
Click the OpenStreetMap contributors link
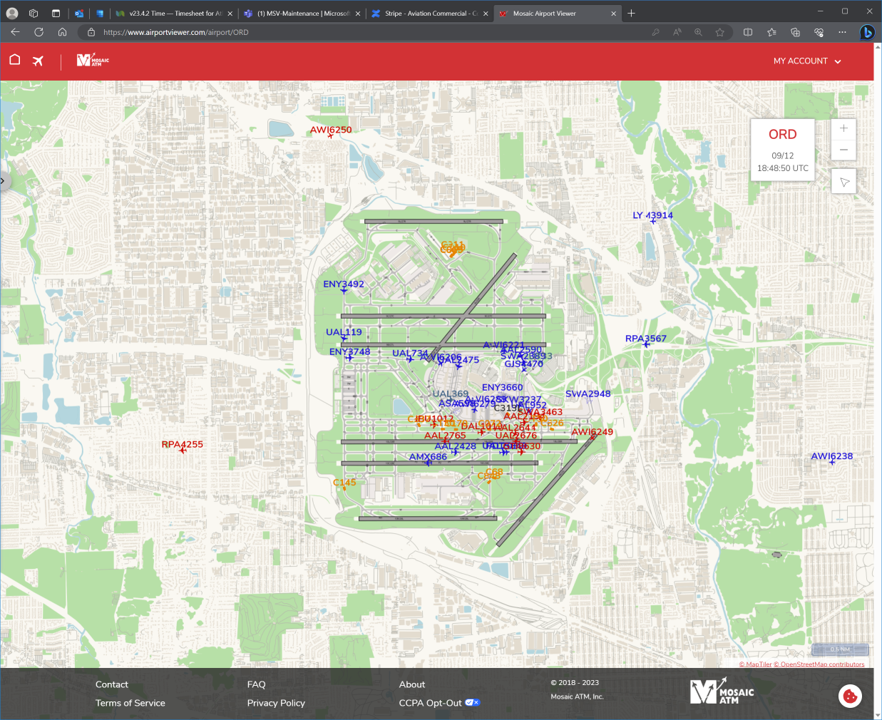tap(819, 664)
